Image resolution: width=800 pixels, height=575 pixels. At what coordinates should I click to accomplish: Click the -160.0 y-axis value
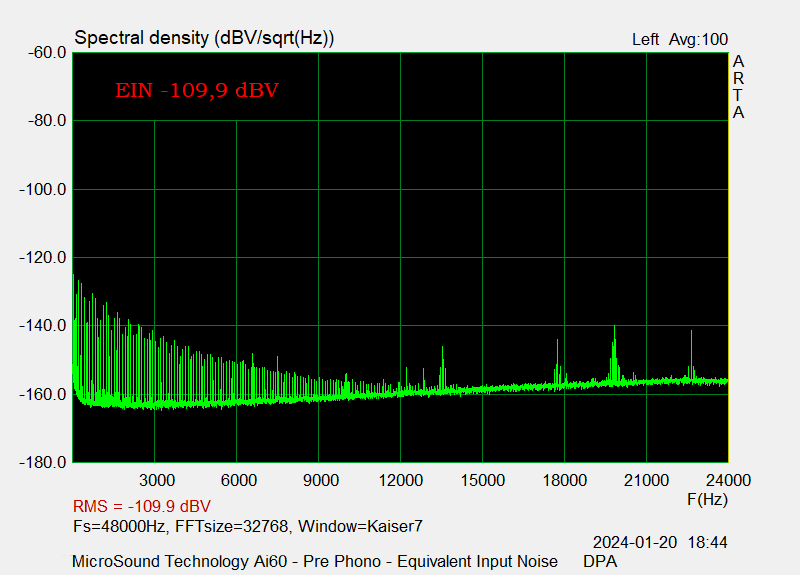[x=43, y=394]
